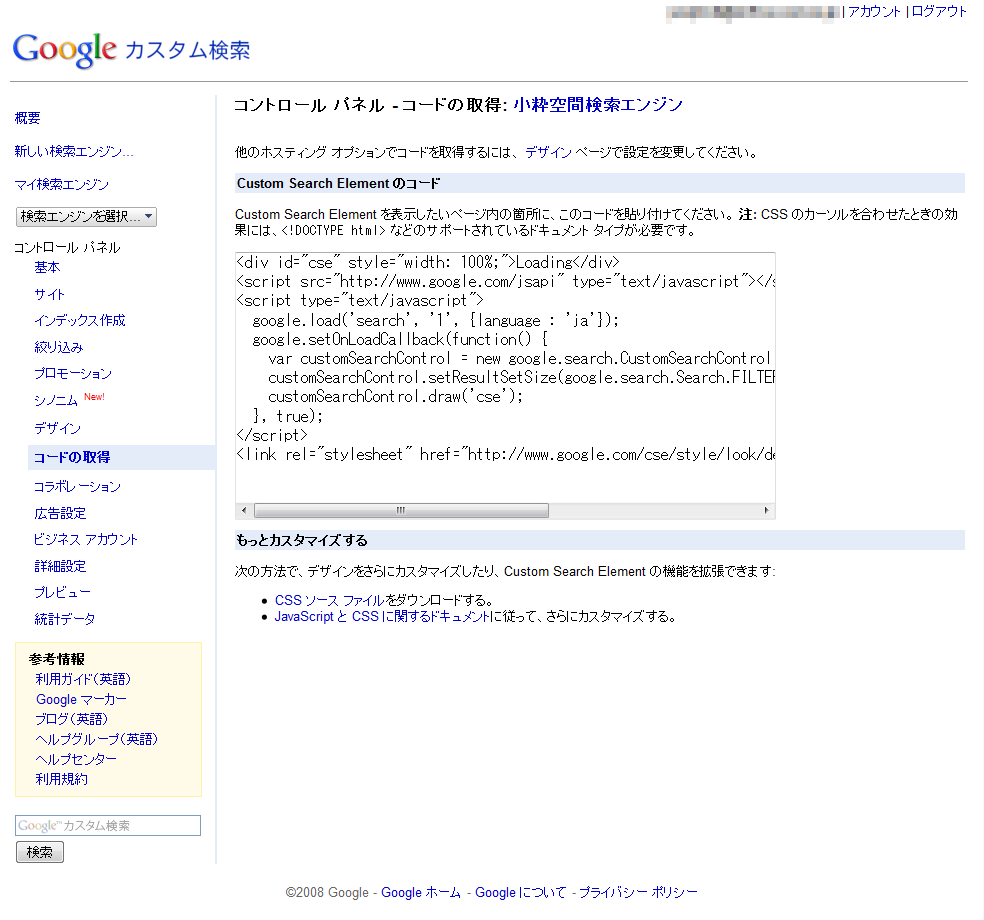The width and height of the screenshot is (984, 920).
Task: Visit ブログ(英語) link
Action: [72, 719]
